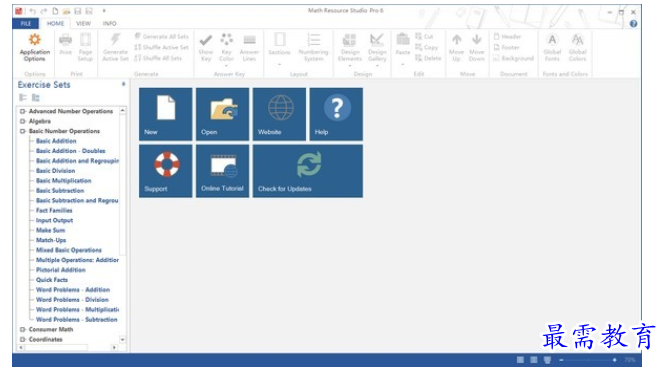This screenshot has height=368, width=664.
Task: Click the Support lifebuoy tile
Action: pyautogui.click(x=166, y=171)
